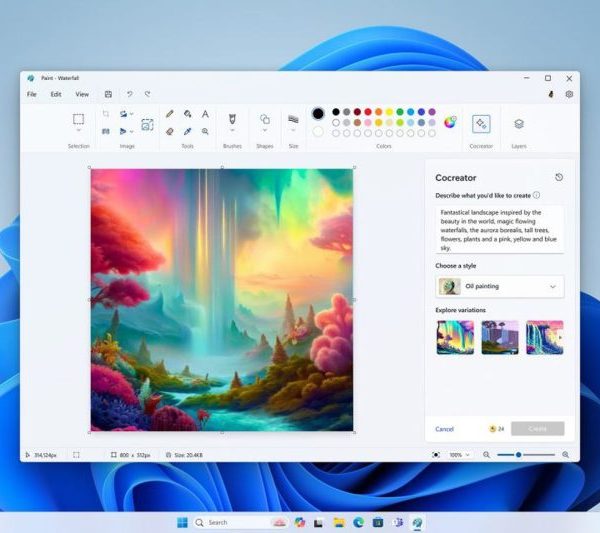Open the Edit menu
Screen dimensions: 600x533
click(x=56, y=94)
